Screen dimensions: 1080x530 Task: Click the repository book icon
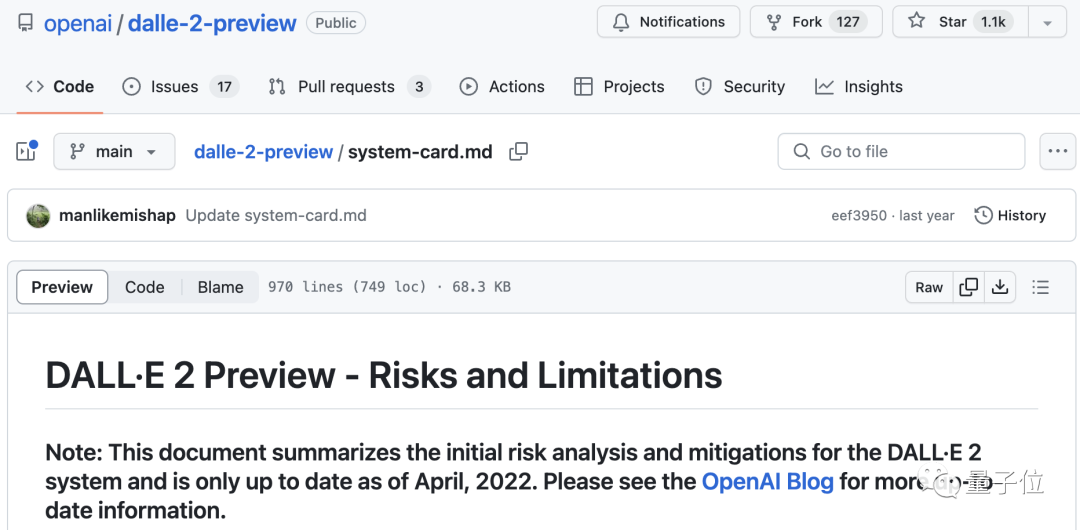pos(25,23)
